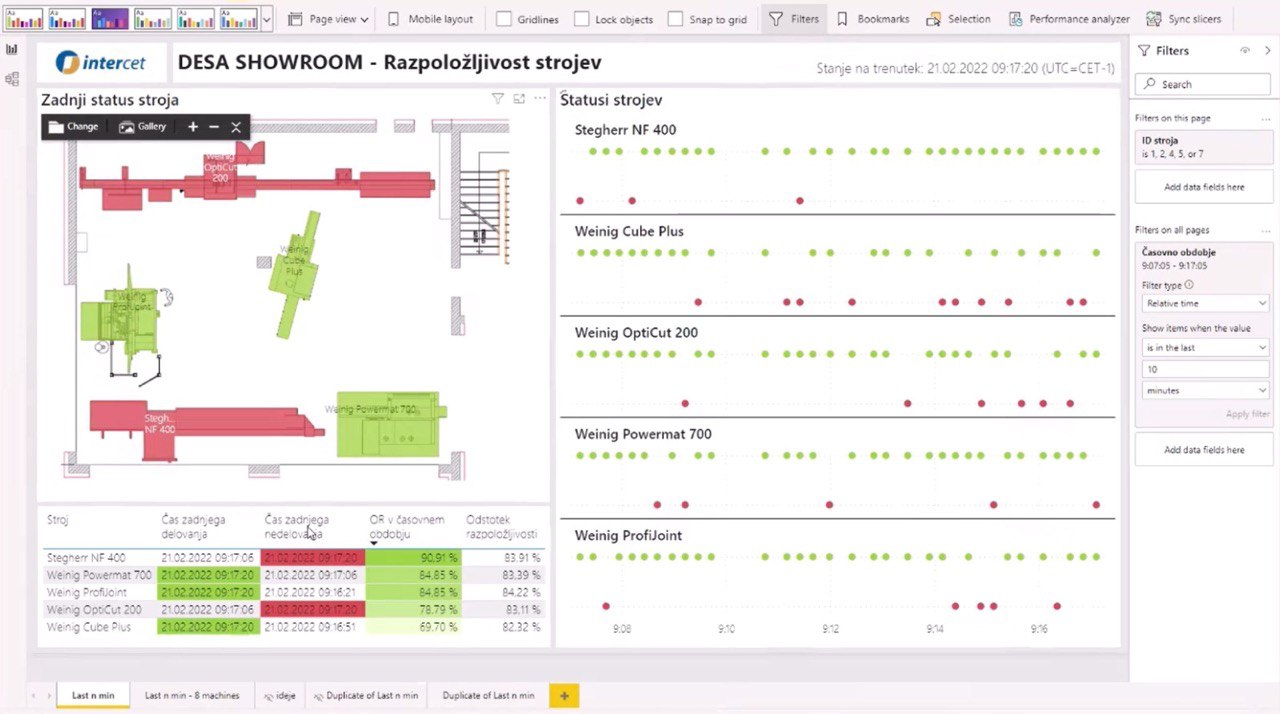The width and height of the screenshot is (1280, 714).
Task: Click the 83,91 % availability cell
Action: [x=521, y=558]
